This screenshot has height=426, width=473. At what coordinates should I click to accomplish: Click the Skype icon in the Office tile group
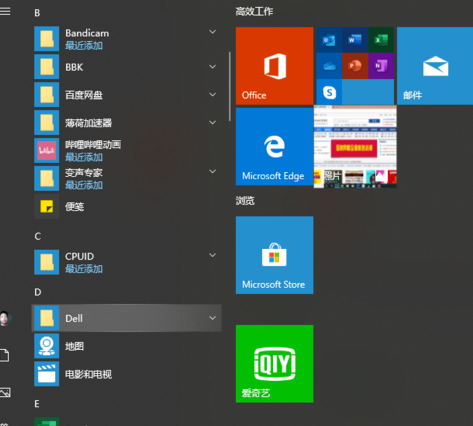(x=329, y=92)
